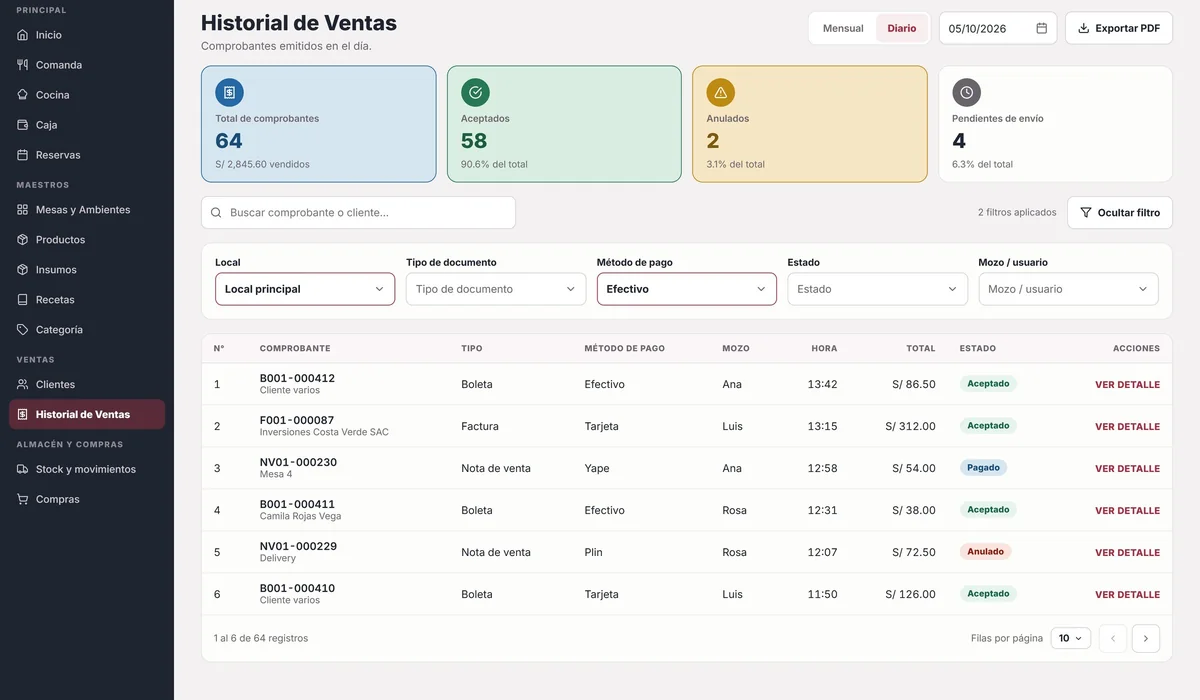Click the Inicio home icon in sidebar
The width and height of the screenshot is (1200, 700).
[x=23, y=35]
